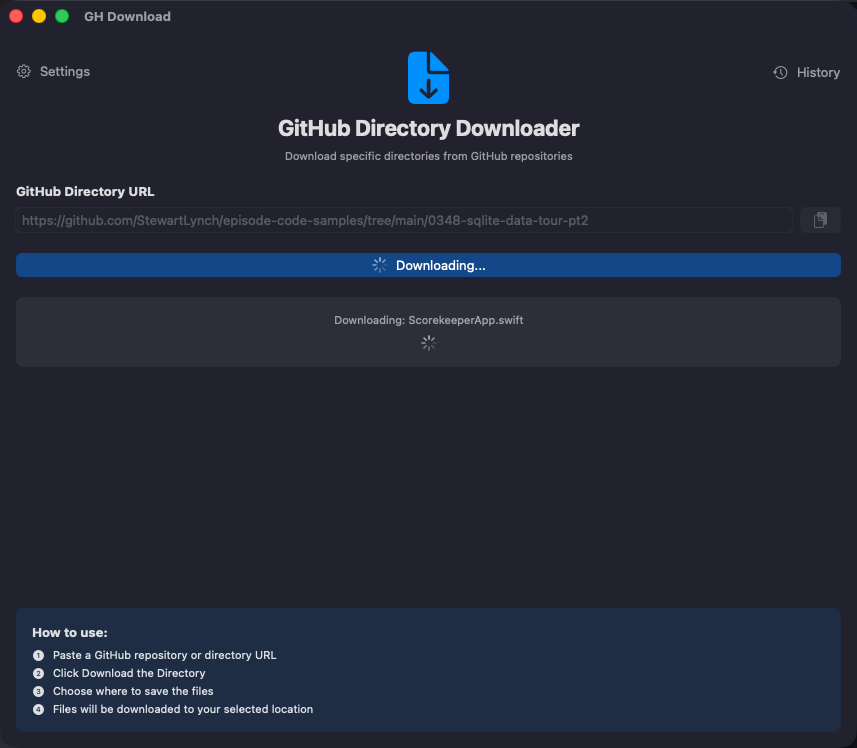This screenshot has width=857, height=748.
Task: Click the 'GitHub Directory URL' label
Action: point(85,192)
